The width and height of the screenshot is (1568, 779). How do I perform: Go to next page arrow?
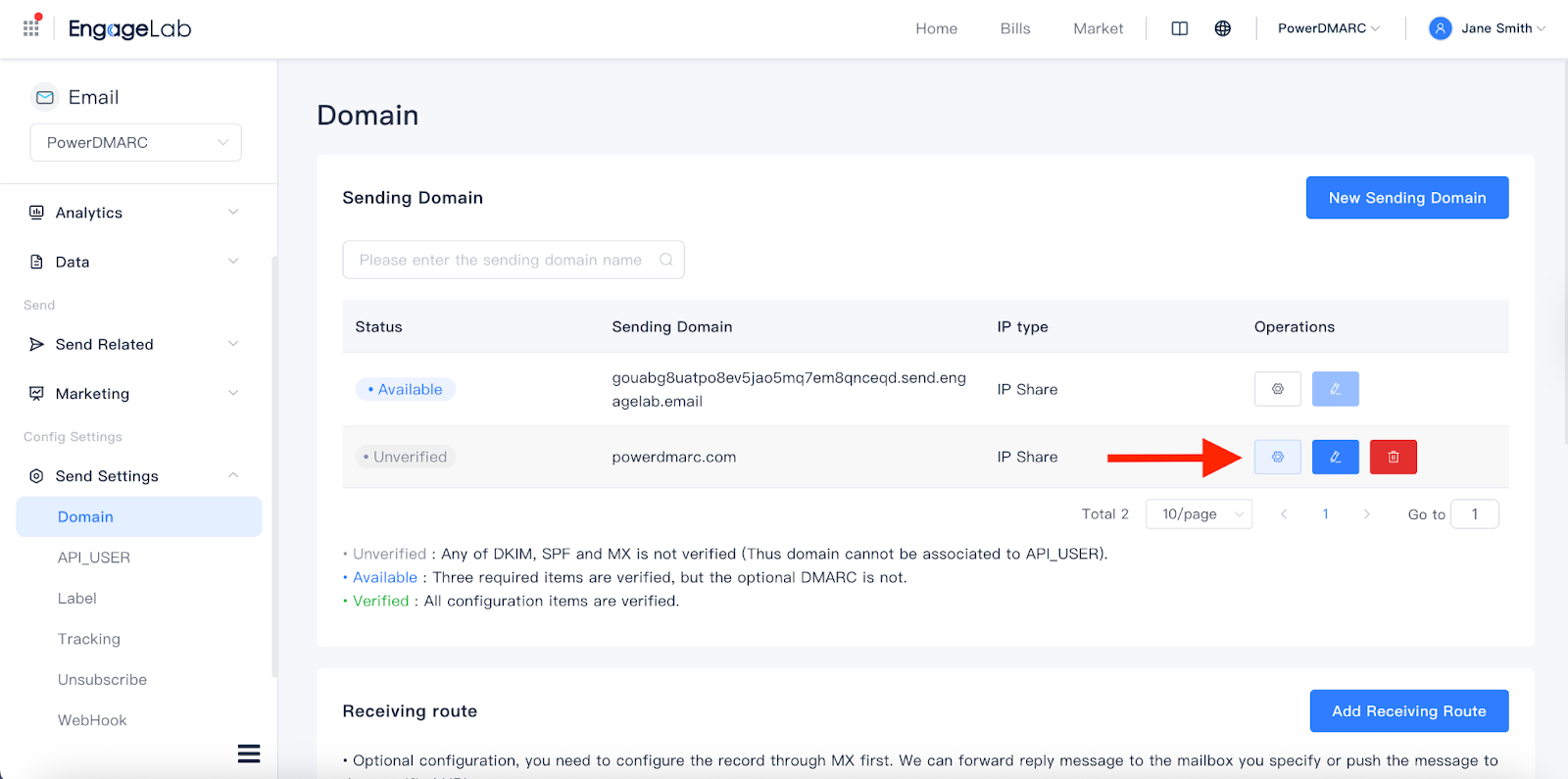(x=1367, y=514)
